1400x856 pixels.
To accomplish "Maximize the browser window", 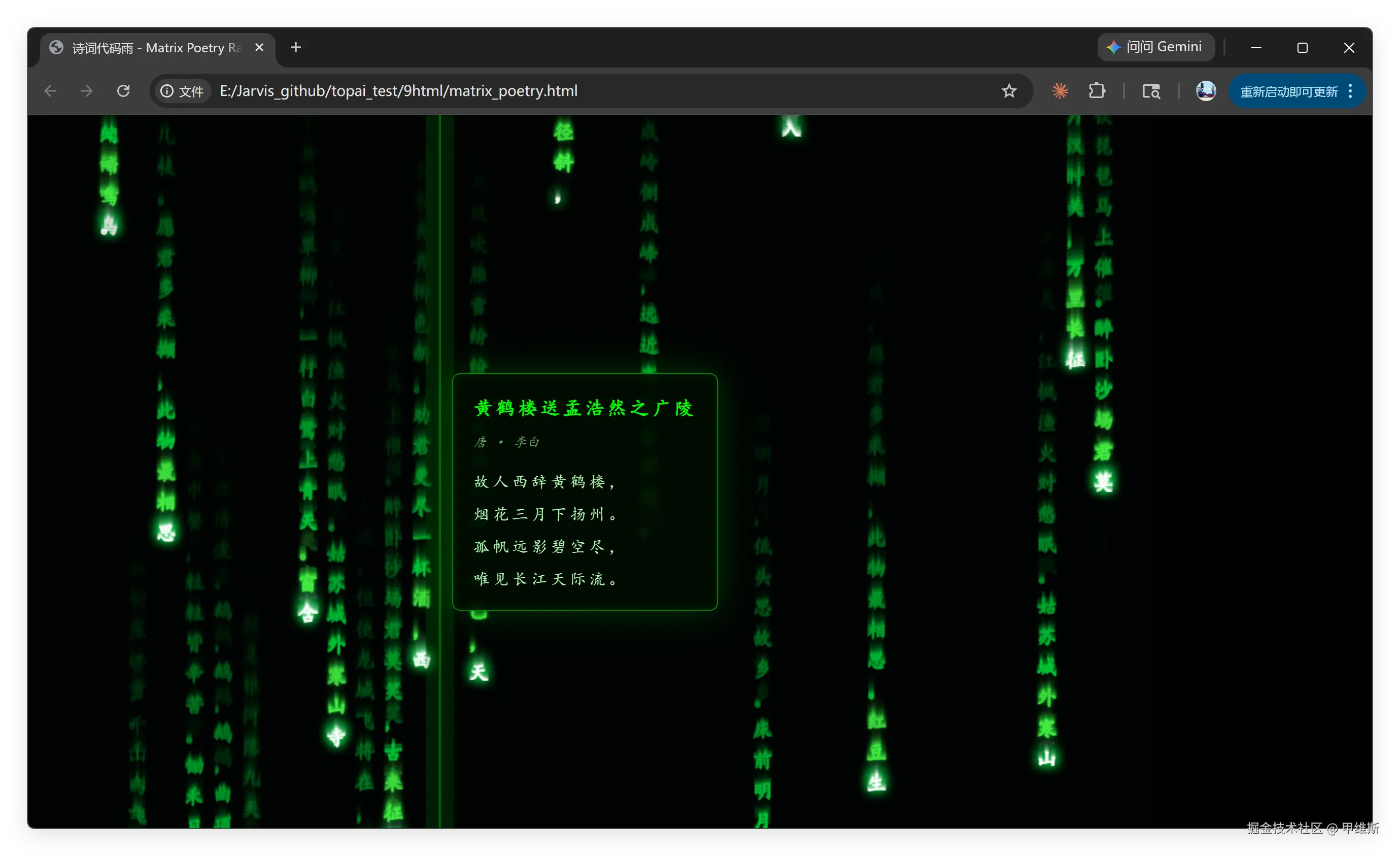I will pos(1302,48).
